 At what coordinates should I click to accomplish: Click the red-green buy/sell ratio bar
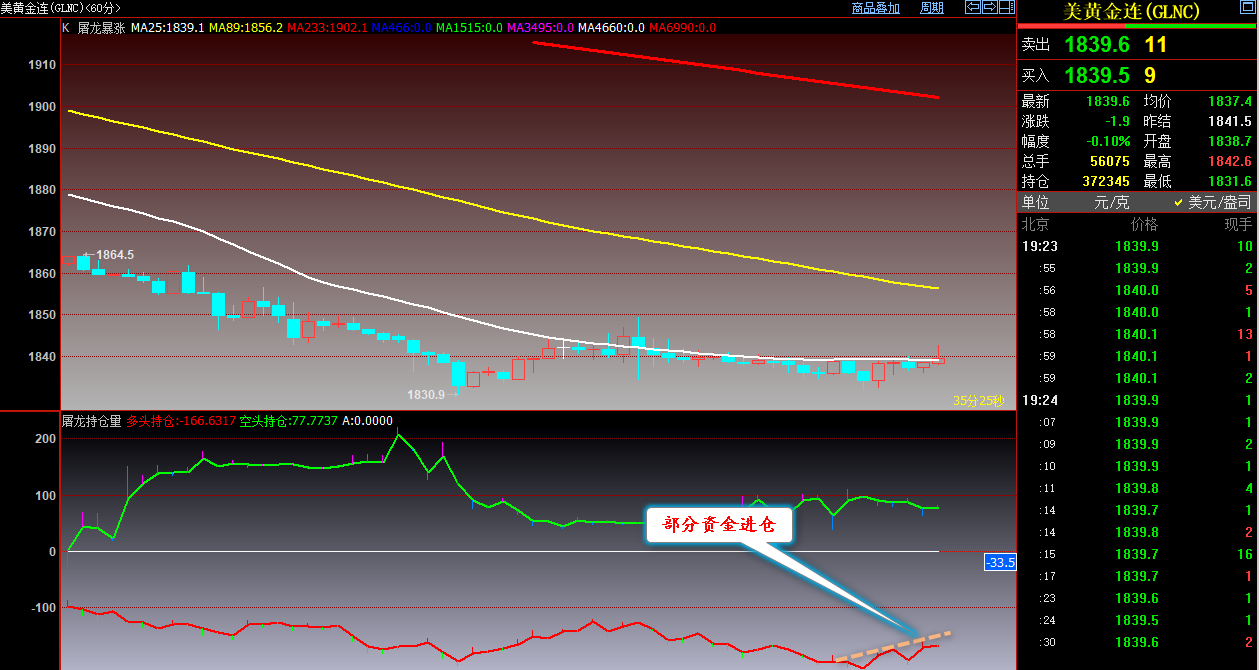point(1137,26)
